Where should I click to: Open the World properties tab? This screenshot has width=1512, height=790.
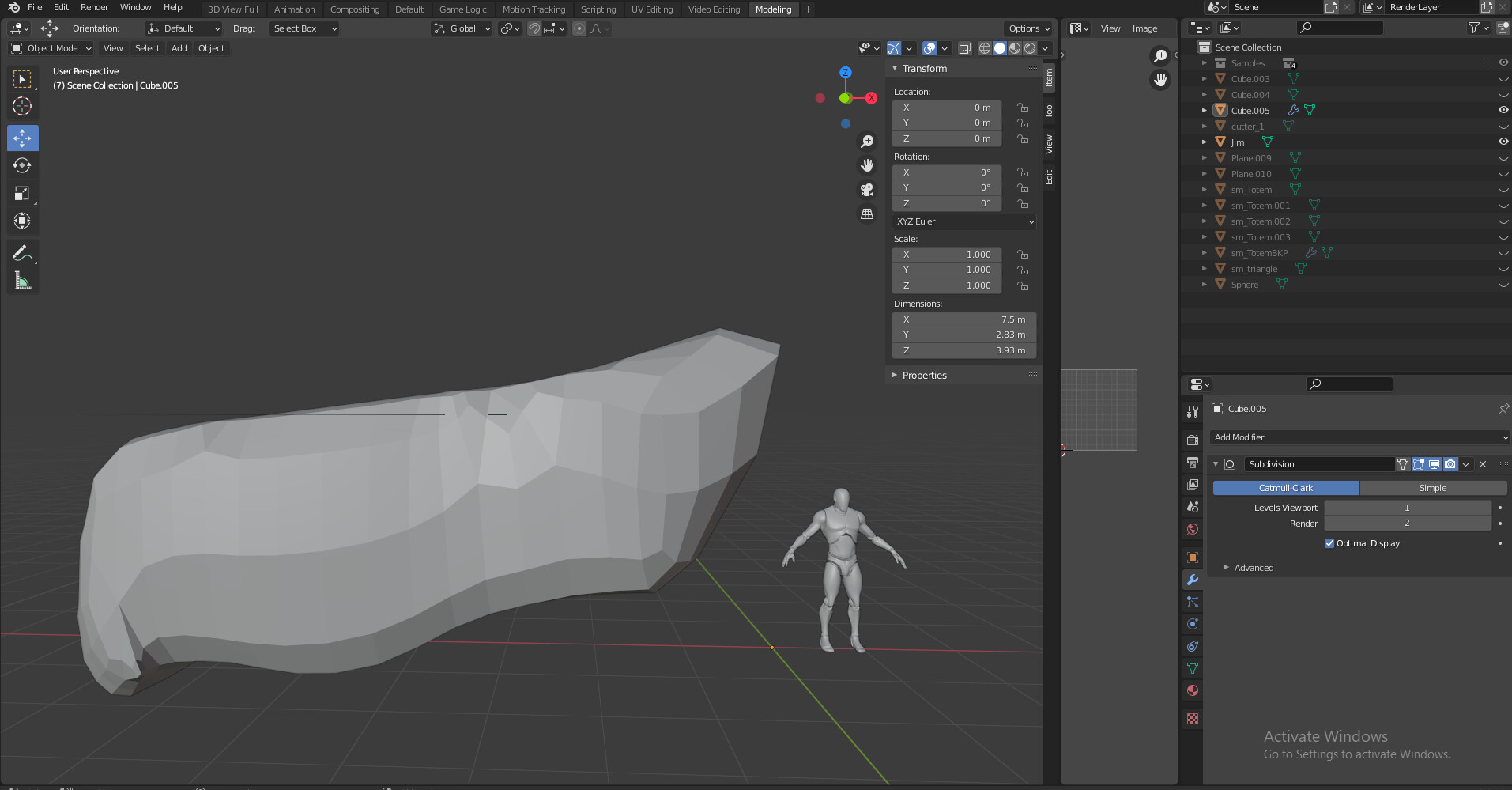click(1192, 528)
